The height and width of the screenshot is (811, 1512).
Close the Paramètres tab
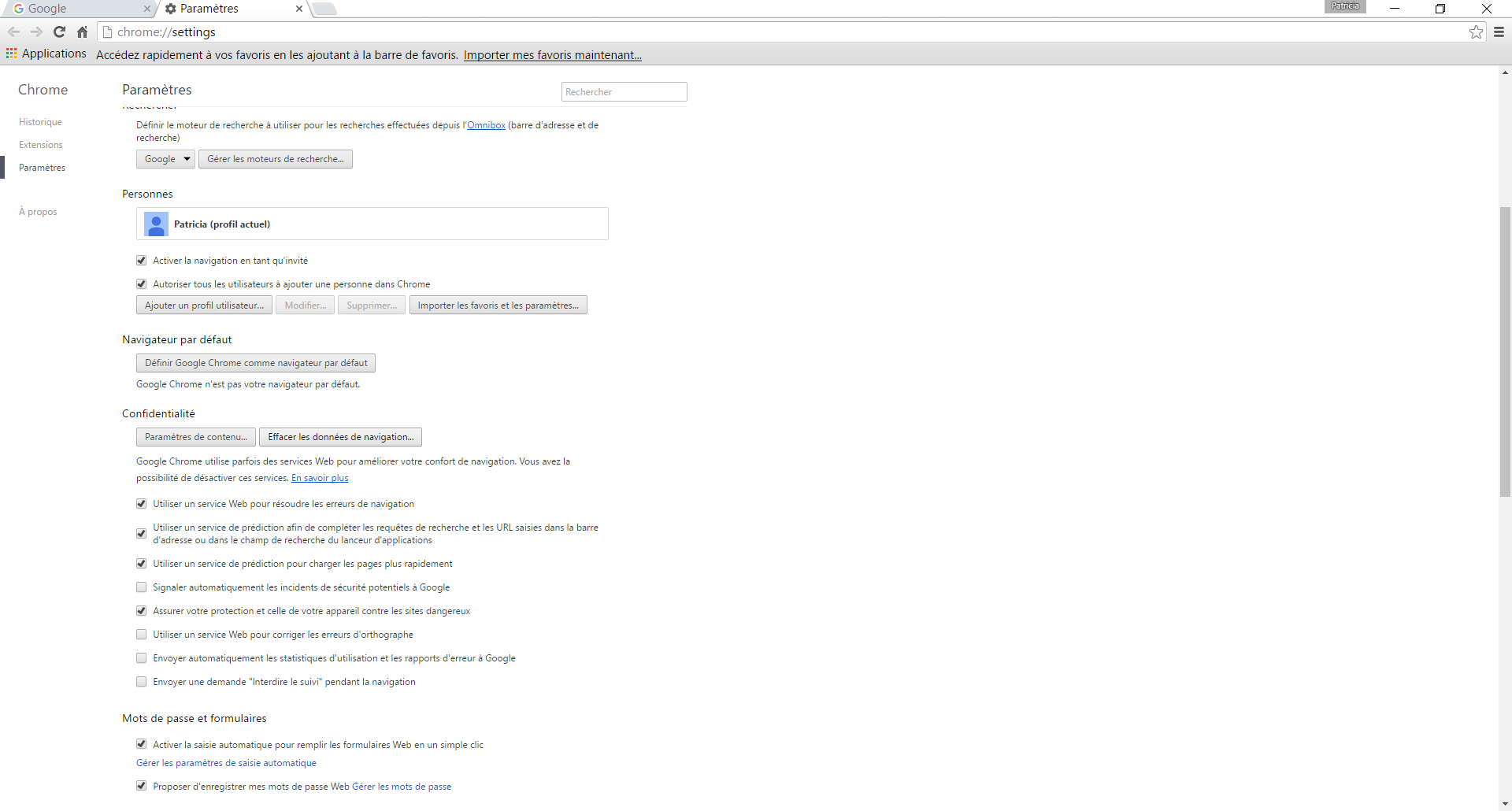point(299,9)
